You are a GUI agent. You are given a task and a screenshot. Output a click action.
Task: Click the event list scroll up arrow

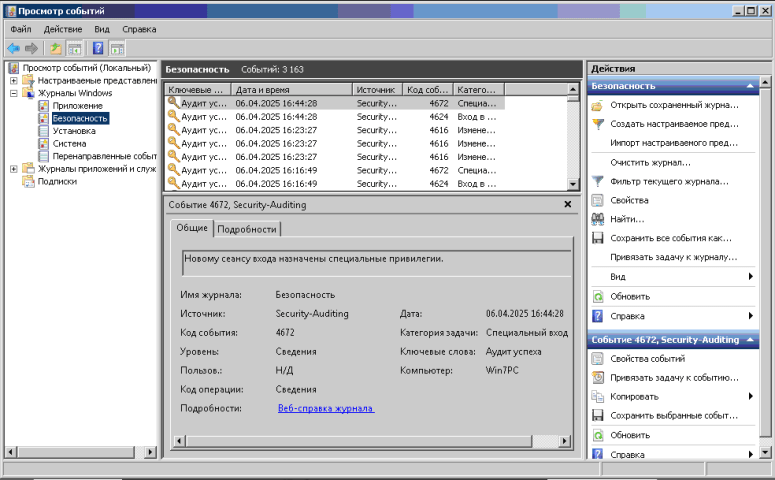tap(572, 89)
